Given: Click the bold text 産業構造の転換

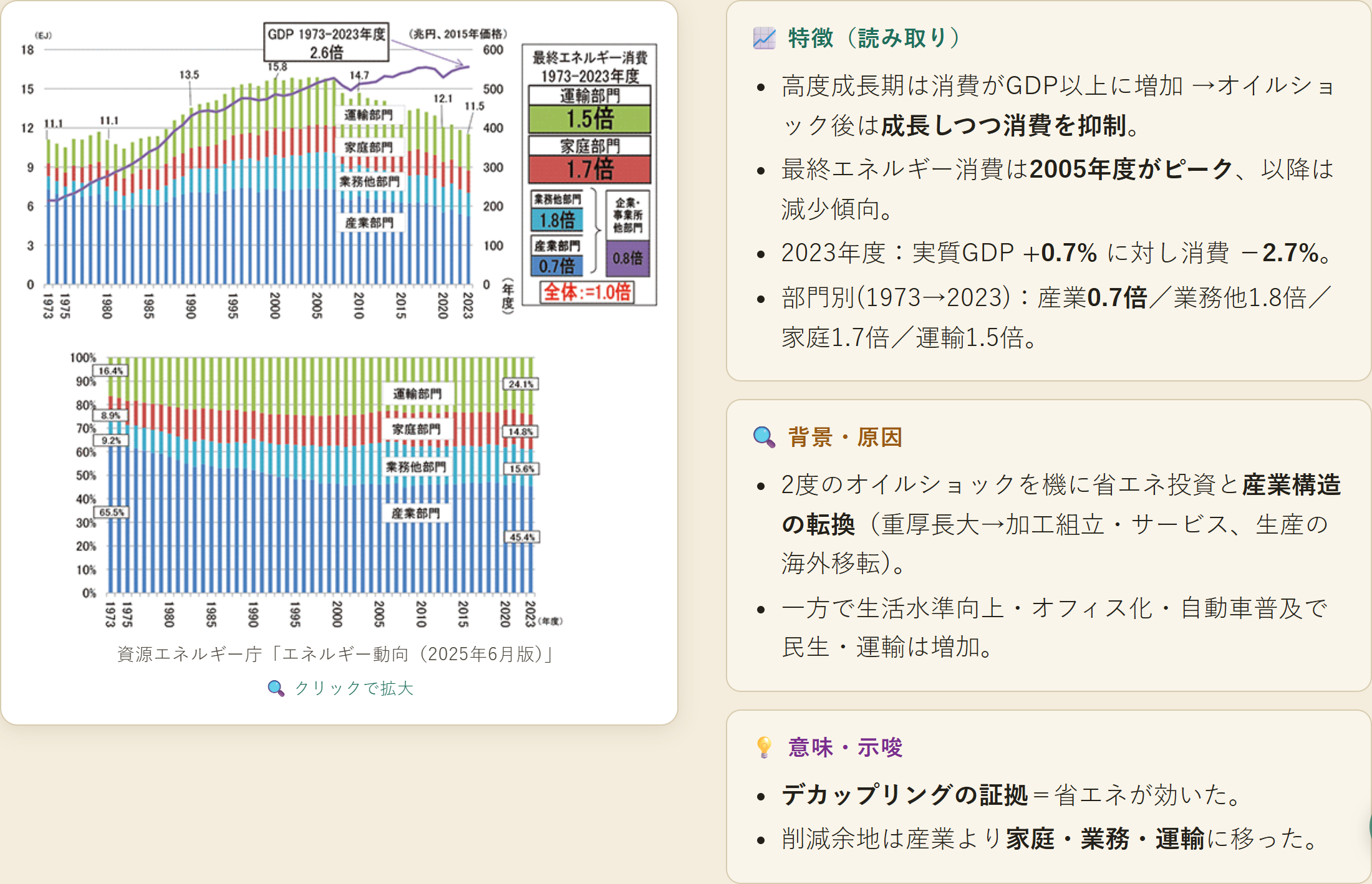Looking at the screenshot, I should (1061, 504).
